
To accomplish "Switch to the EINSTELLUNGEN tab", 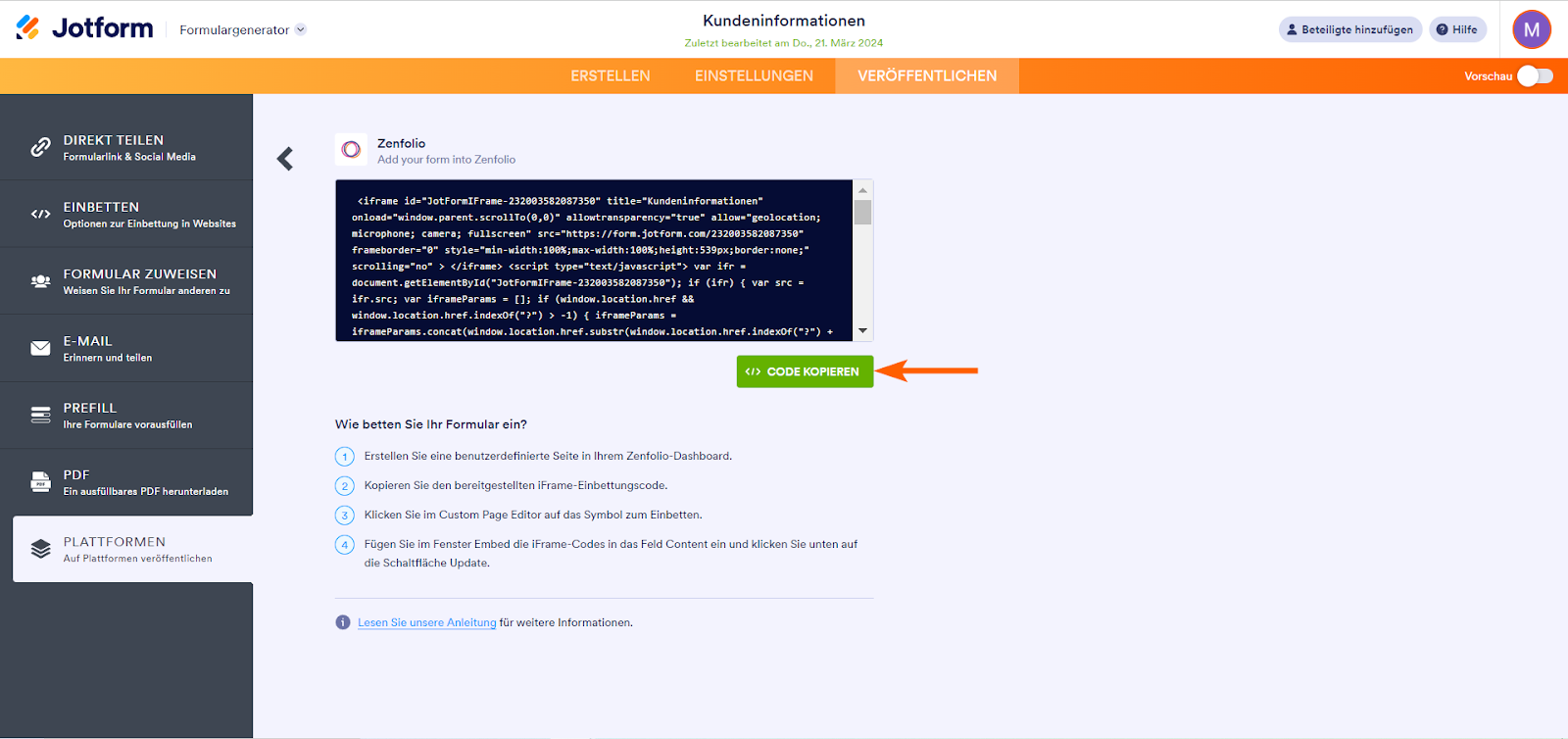I will (754, 75).
